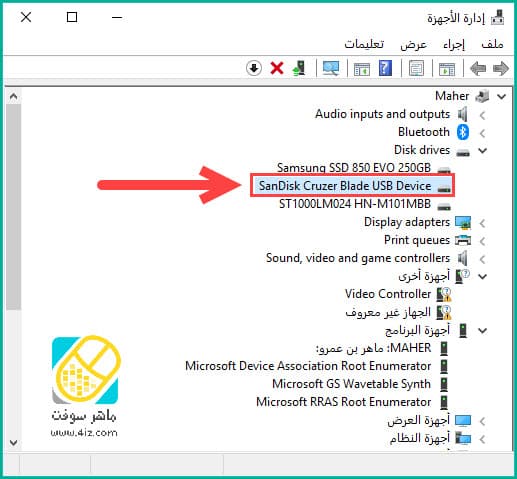This screenshot has width=517, height=479.
Task: Collapse the Maher root node
Action: tap(502, 97)
